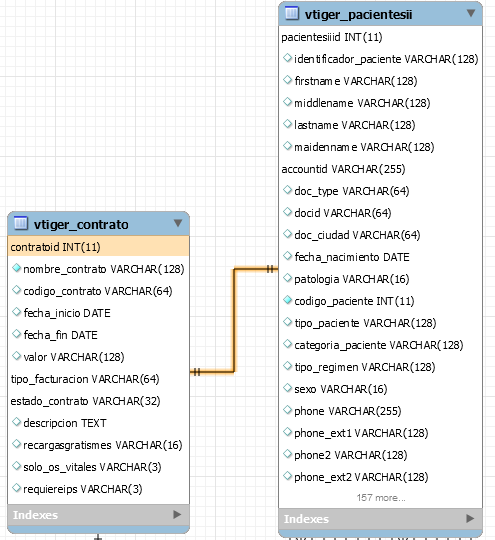Expand Indexes section of vtiger_contrato

[x=177, y=515]
